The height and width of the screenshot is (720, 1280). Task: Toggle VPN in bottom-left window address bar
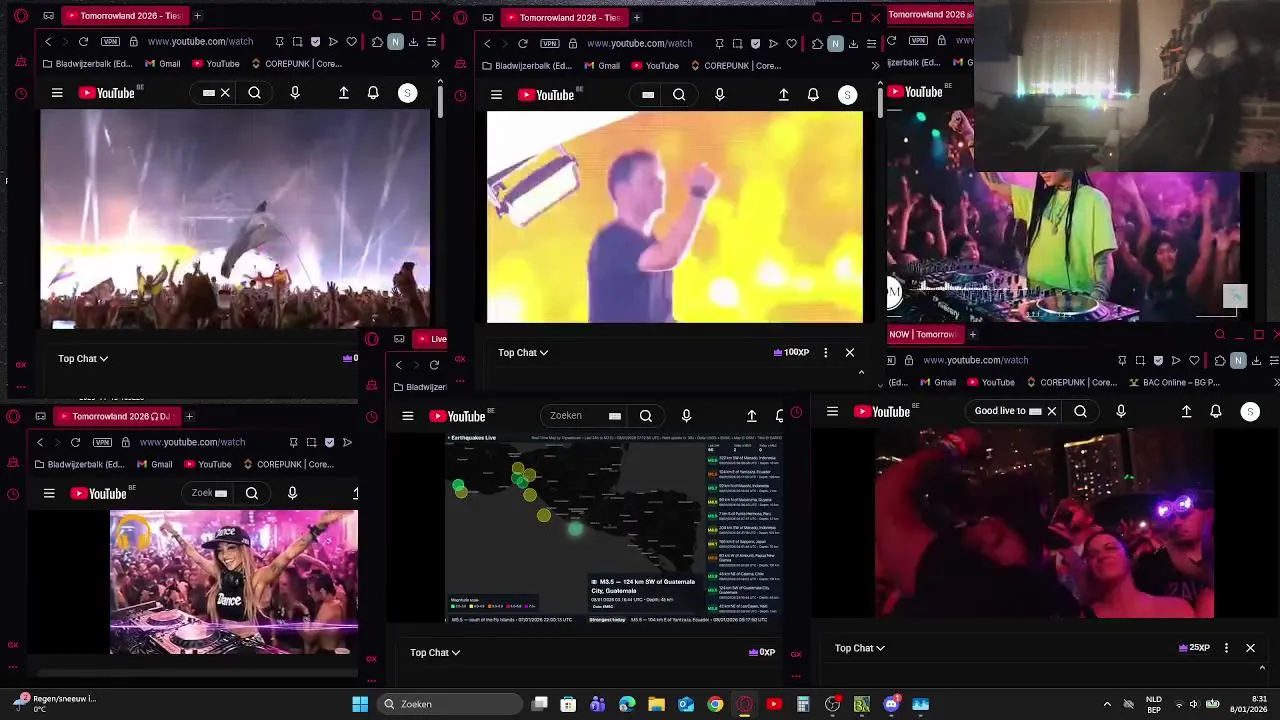tap(102, 442)
